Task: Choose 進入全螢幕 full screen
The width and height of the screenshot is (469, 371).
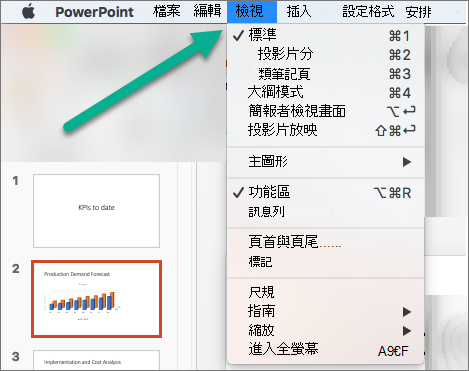Action: (325, 350)
